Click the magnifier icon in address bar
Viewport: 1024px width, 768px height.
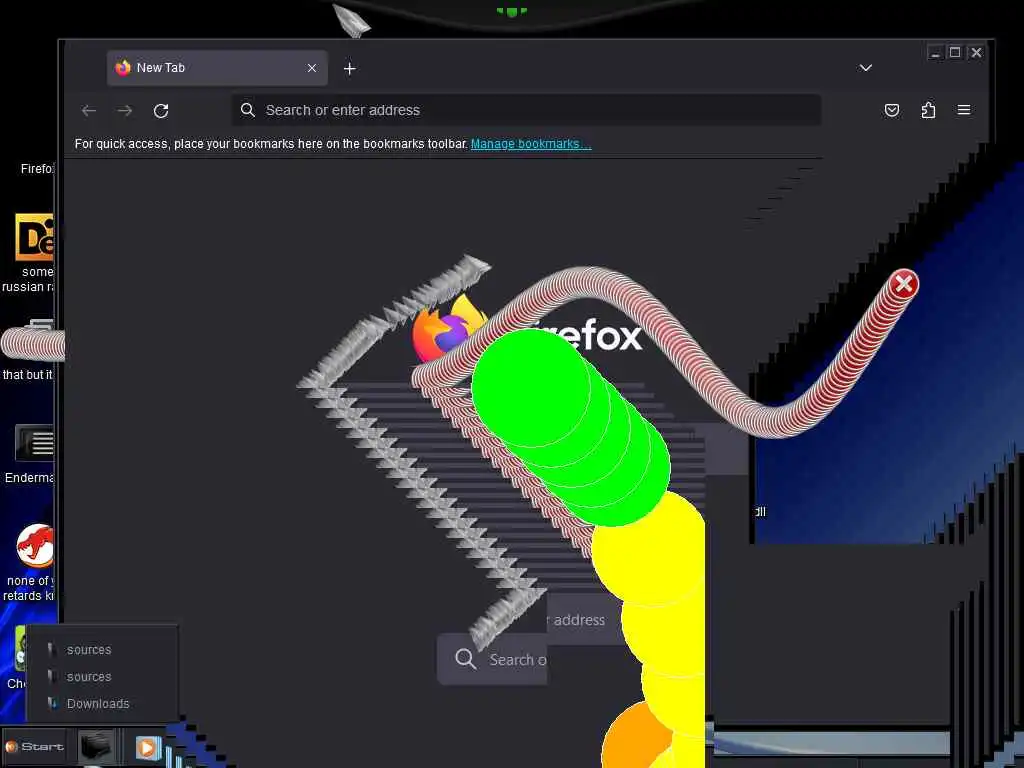pos(248,110)
